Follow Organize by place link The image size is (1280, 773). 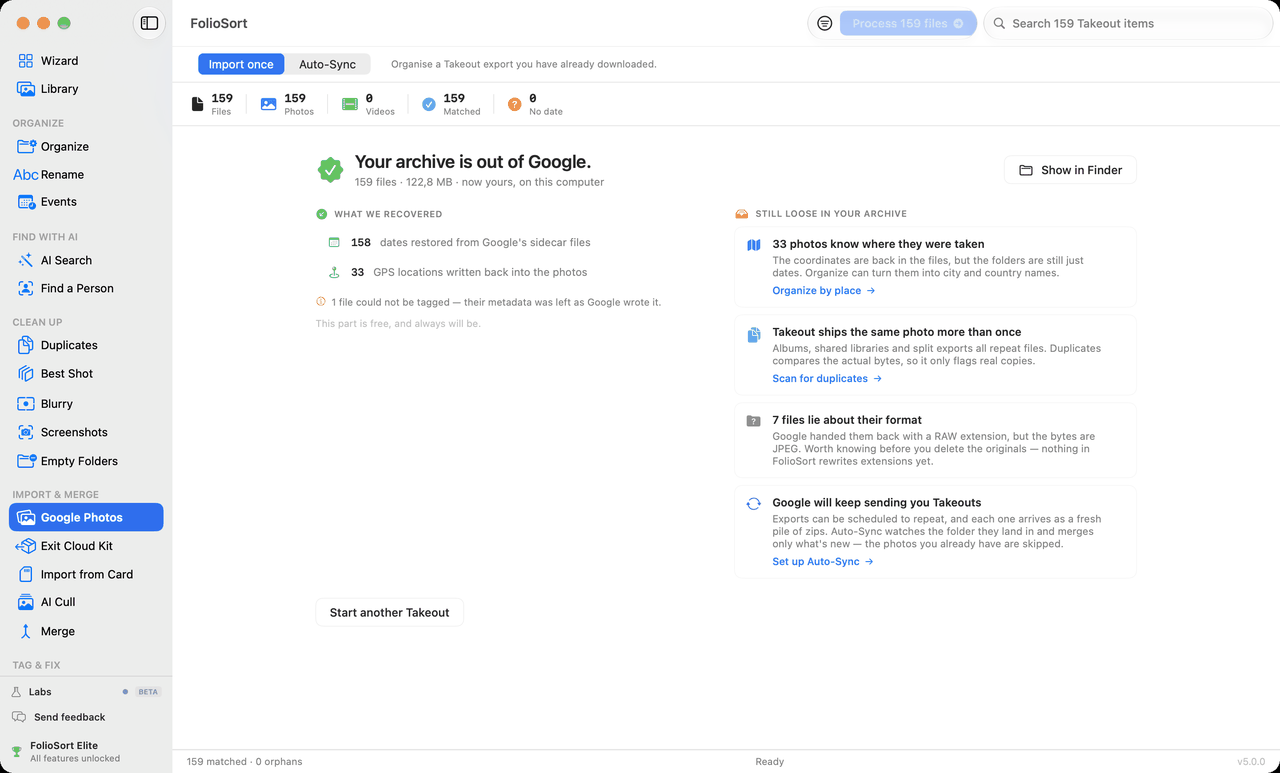point(824,291)
